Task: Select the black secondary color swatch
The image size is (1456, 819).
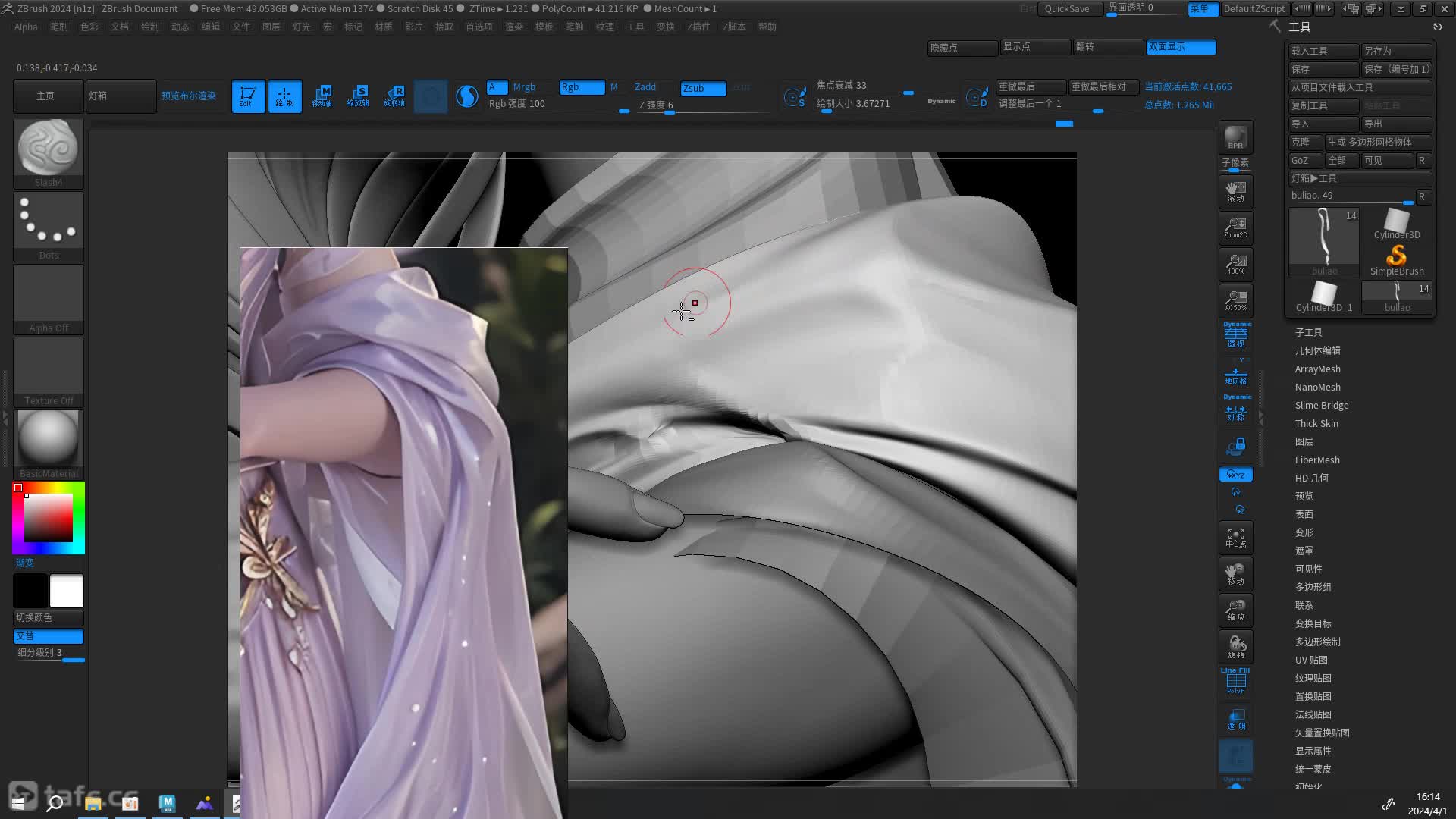Action: 30,591
